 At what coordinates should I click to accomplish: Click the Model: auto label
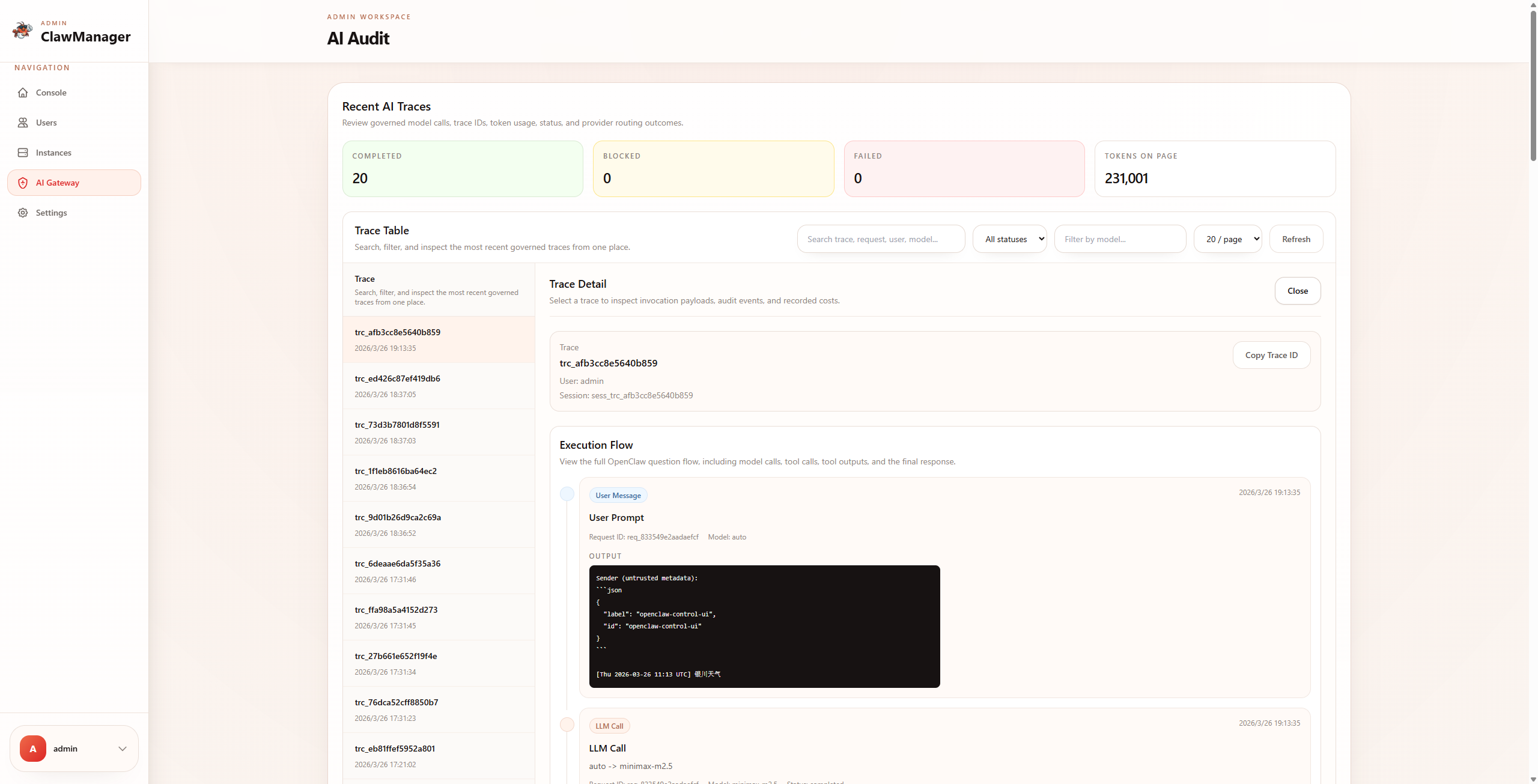(x=727, y=537)
